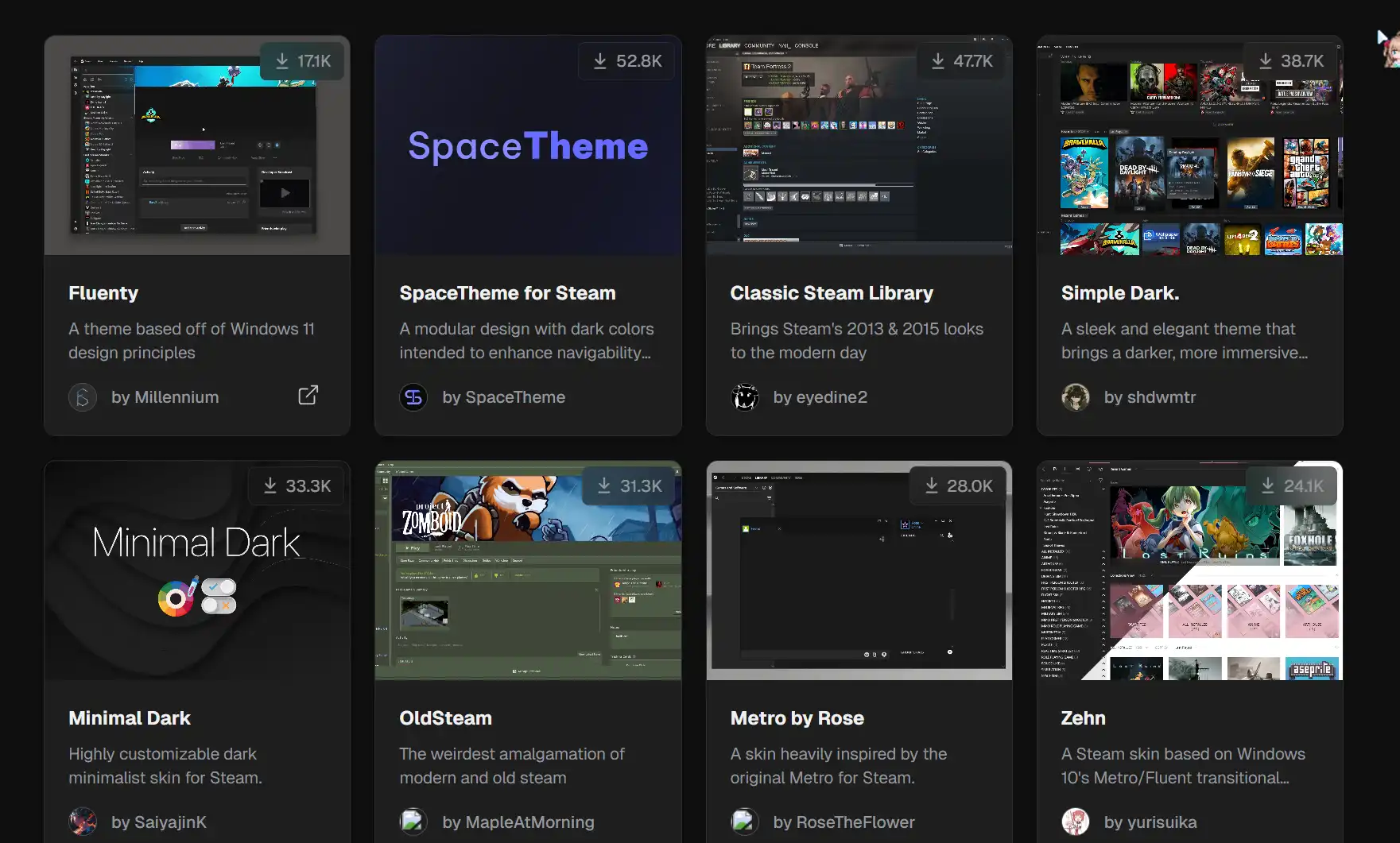Click 'A modular design with dark colors' description
Image resolution: width=1400 pixels, height=843 pixels.
526,341
